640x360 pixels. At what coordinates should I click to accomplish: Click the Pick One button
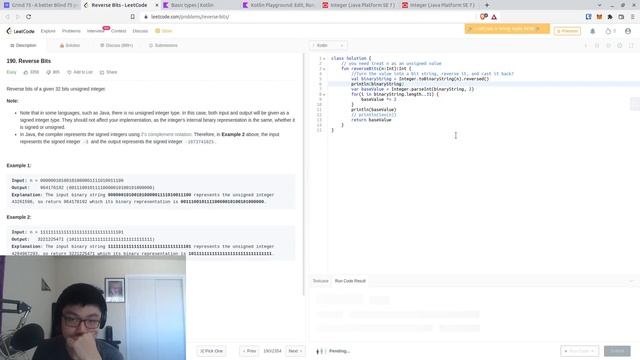(x=211, y=351)
